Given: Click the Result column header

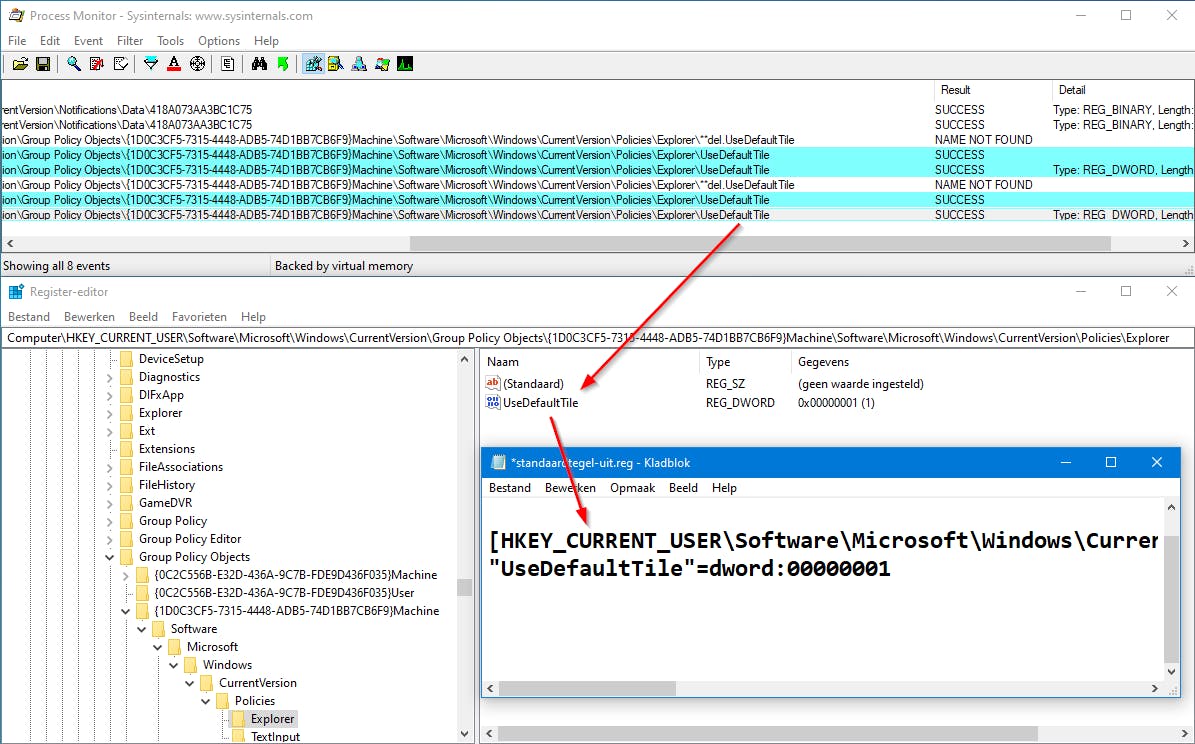Looking at the screenshot, I should pyautogui.click(x=956, y=90).
